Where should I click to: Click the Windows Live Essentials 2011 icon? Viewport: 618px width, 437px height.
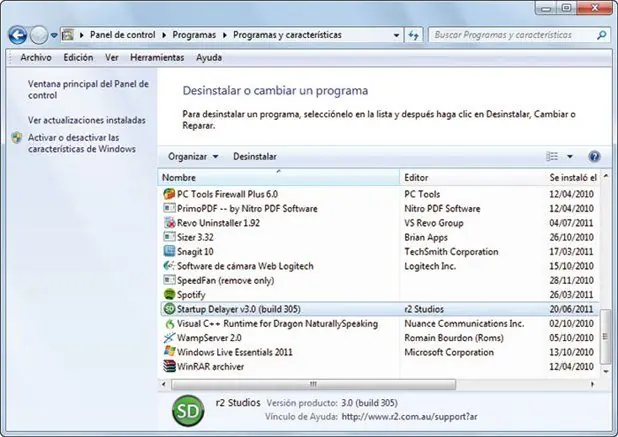pyautogui.click(x=169, y=351)
